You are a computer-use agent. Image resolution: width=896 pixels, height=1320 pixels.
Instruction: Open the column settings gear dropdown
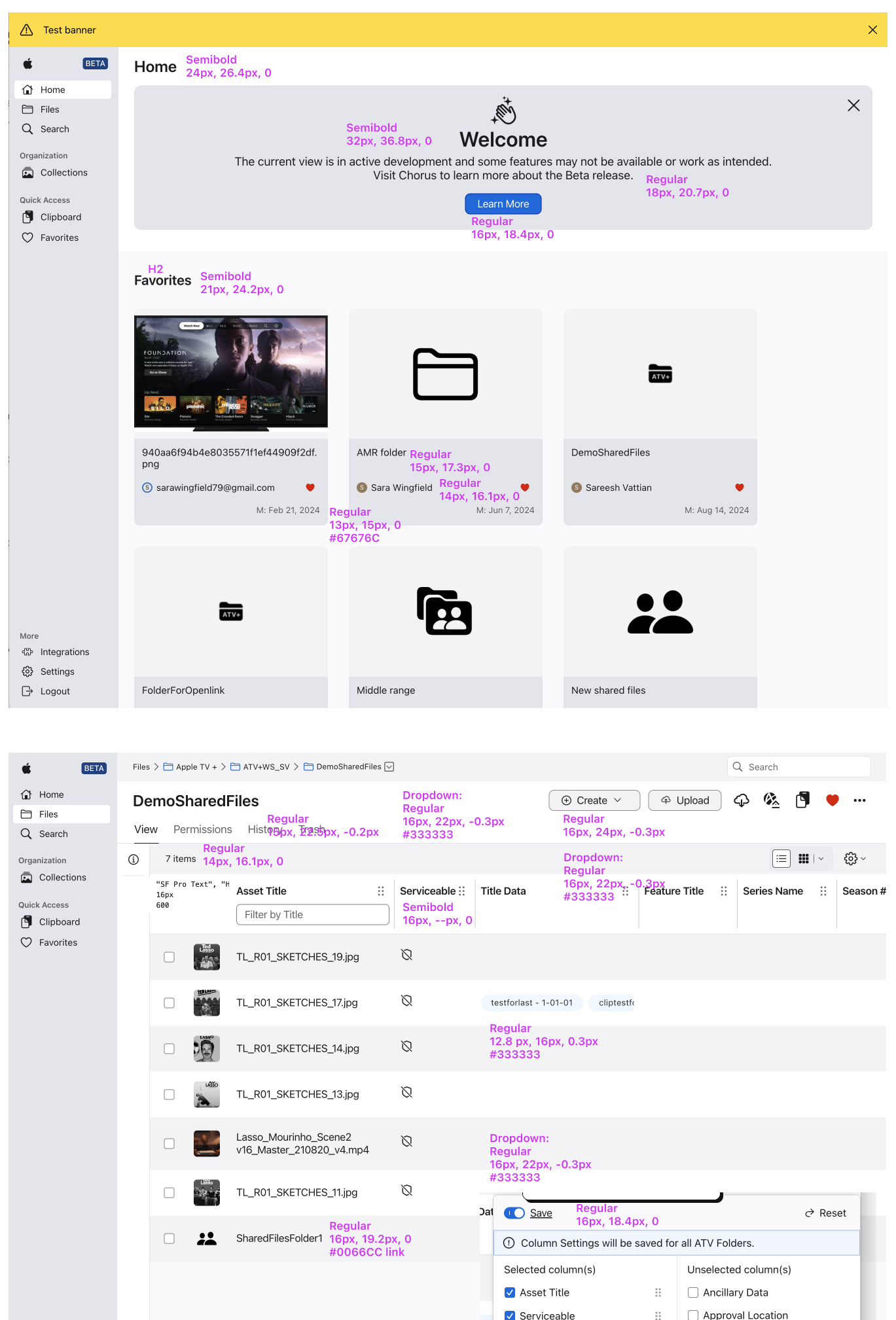click(855, 859)
